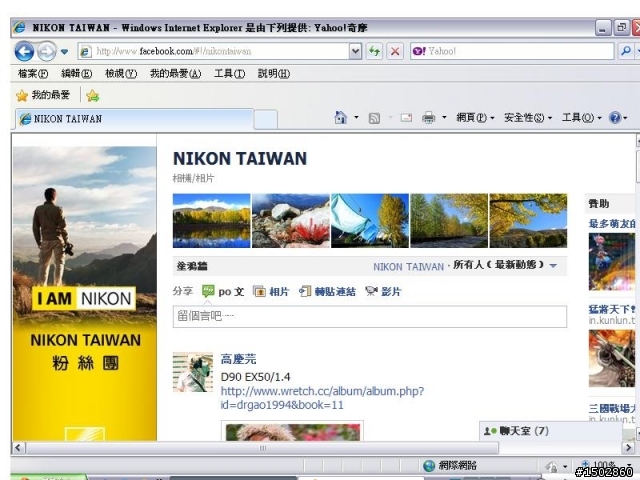Click the NIKON TAIWAN wall filter link
The width and height of the screenshot is (640, 480).
pos(408,267)
